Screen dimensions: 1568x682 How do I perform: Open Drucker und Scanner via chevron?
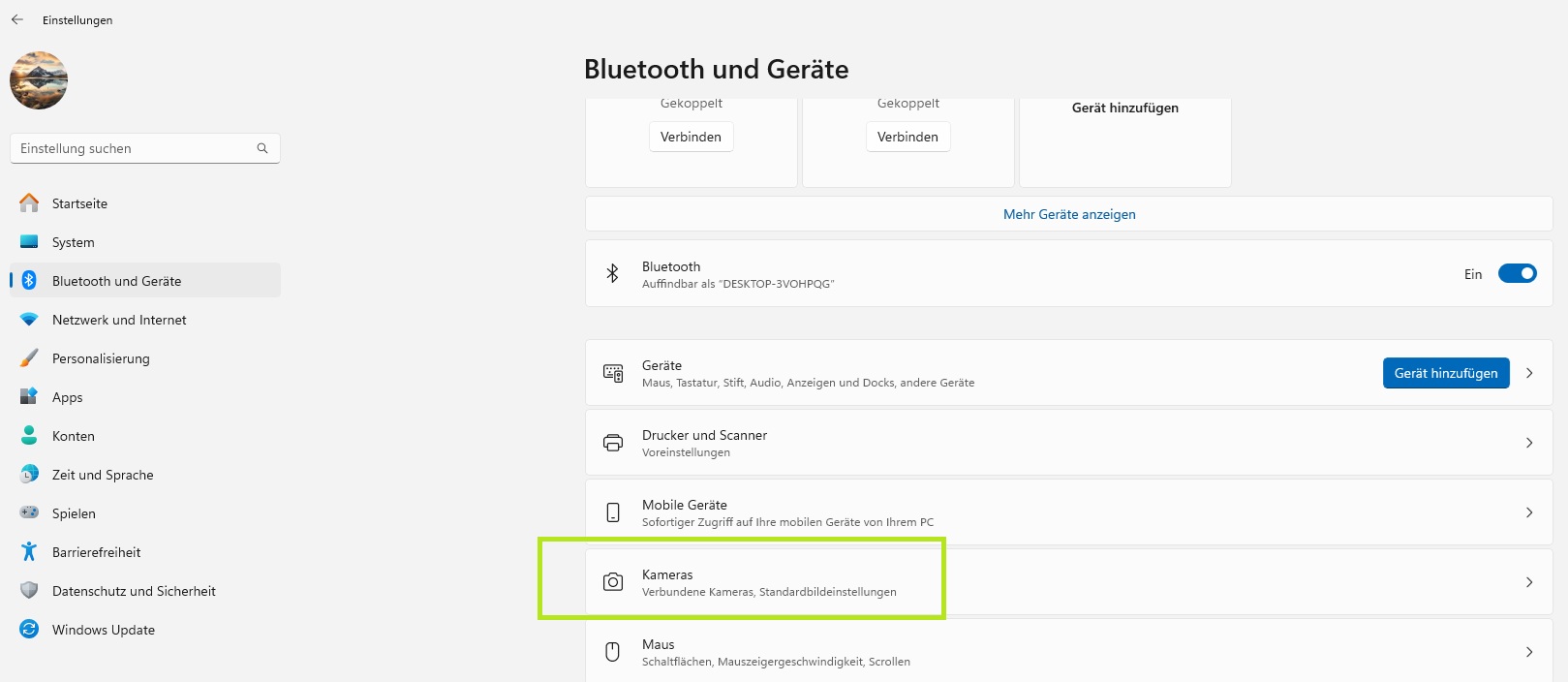[1529, 443]
